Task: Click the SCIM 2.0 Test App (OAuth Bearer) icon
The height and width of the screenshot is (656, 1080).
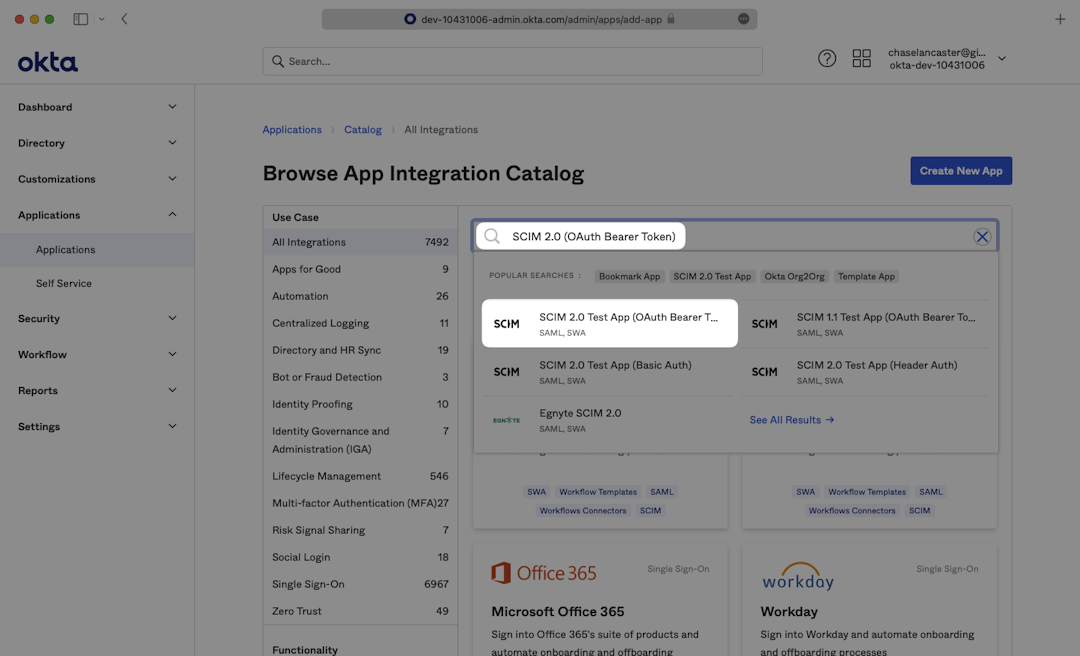Action: (x=506, y=323)
